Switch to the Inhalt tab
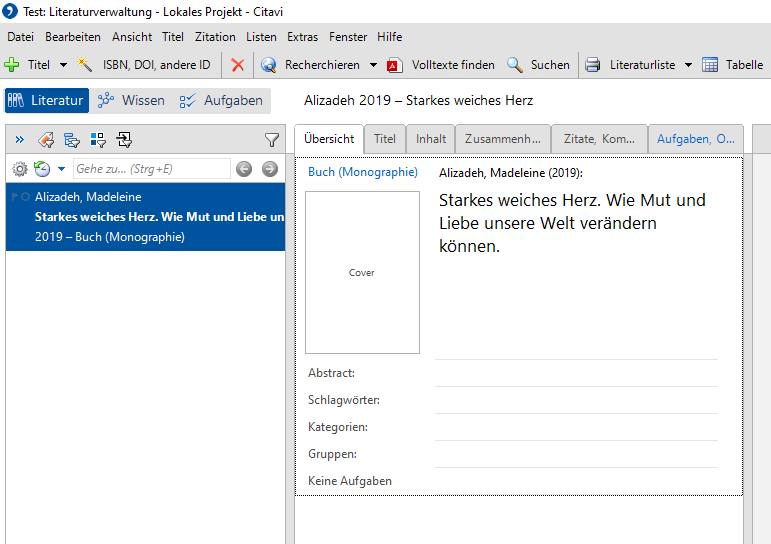 coord(431,139)
